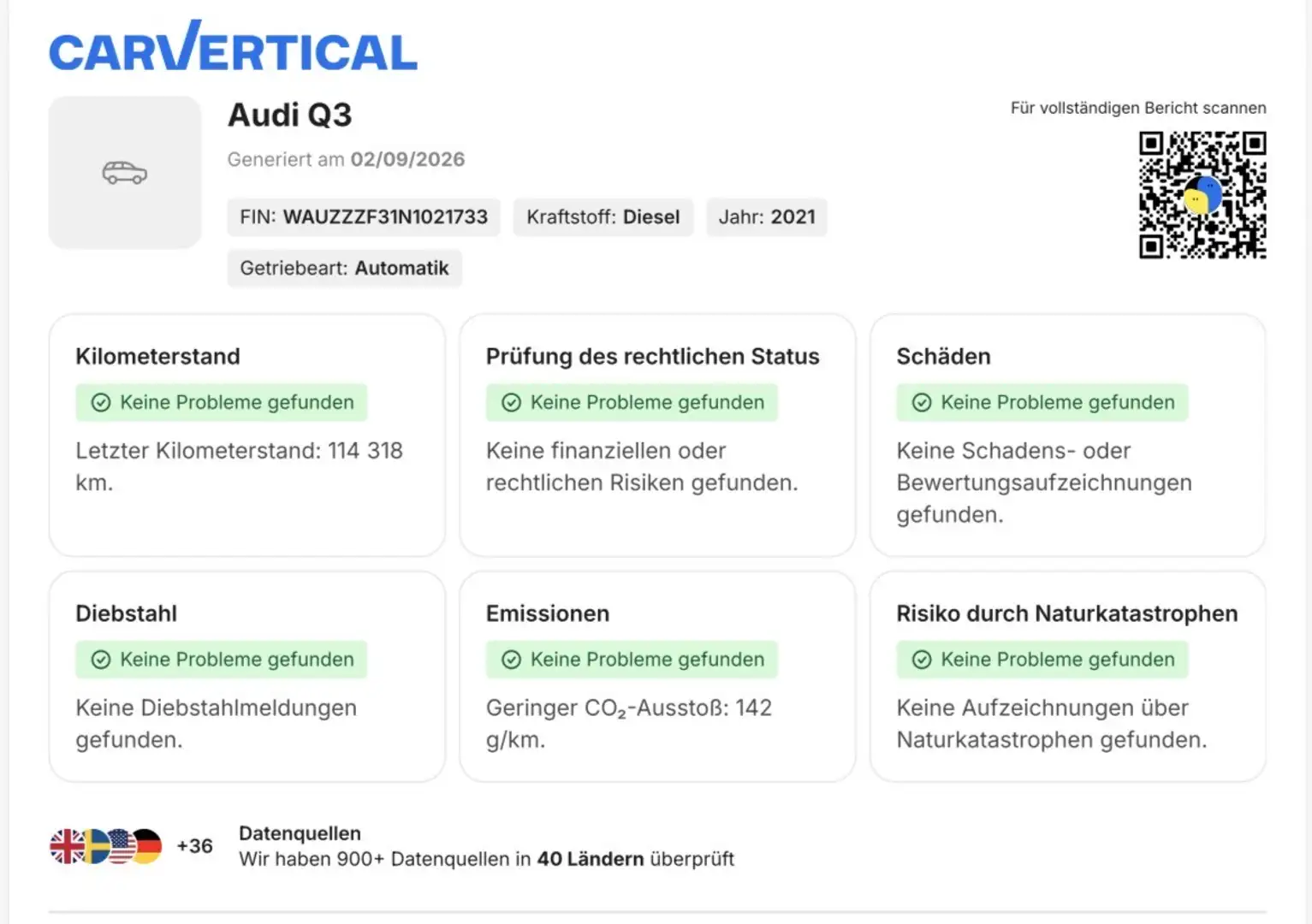Image resolution: width=1312 pixels, height=924 pixels.
Task: Select the 'Jahr: 2021' chip
Action: point(767,217)
